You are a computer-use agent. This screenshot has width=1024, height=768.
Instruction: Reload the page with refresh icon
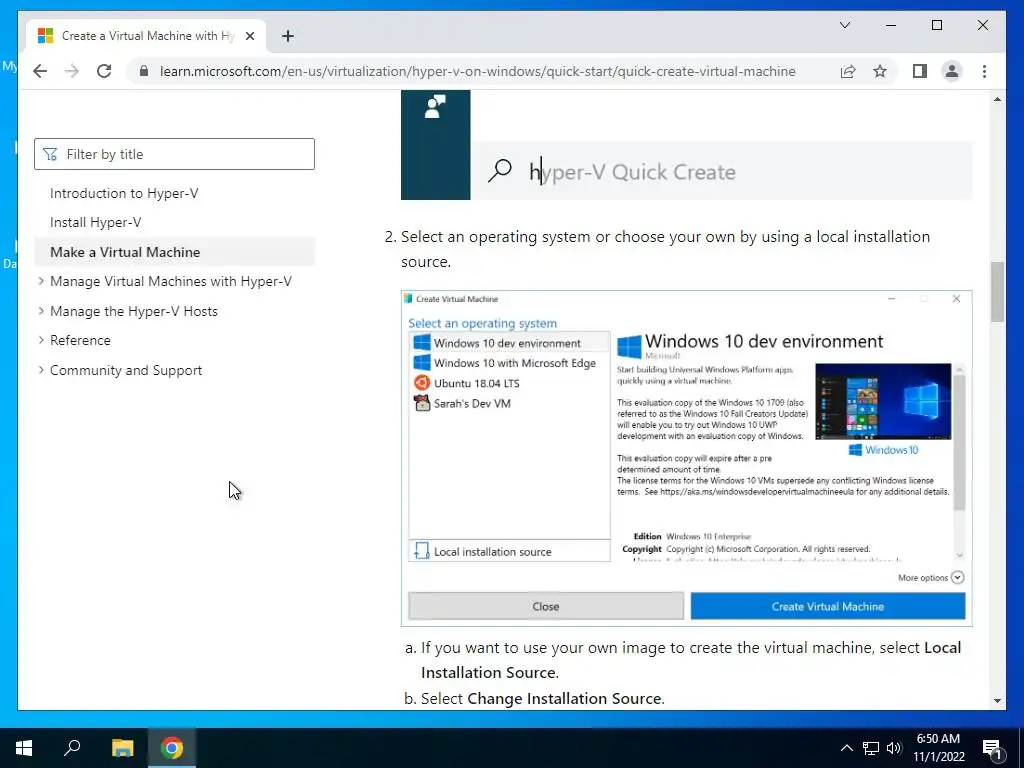(104, 71)
